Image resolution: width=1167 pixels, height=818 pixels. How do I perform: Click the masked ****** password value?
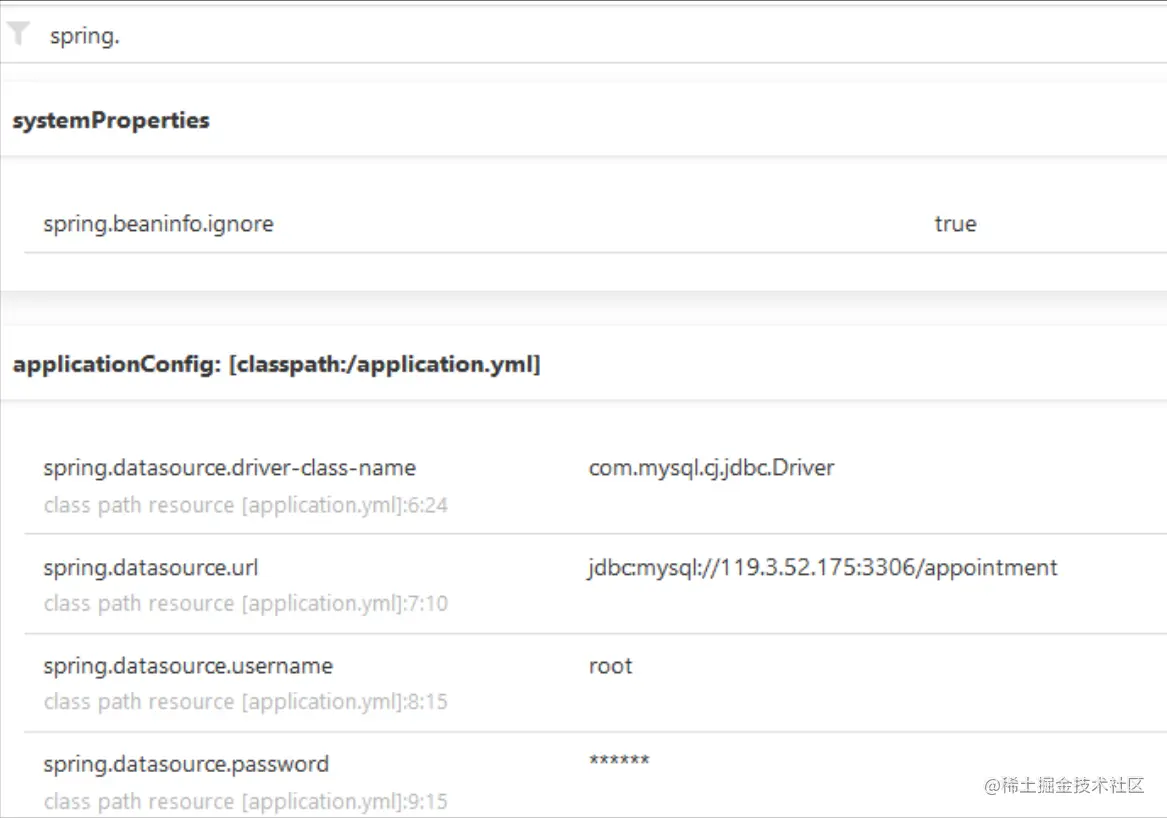(x=619, y=761)
